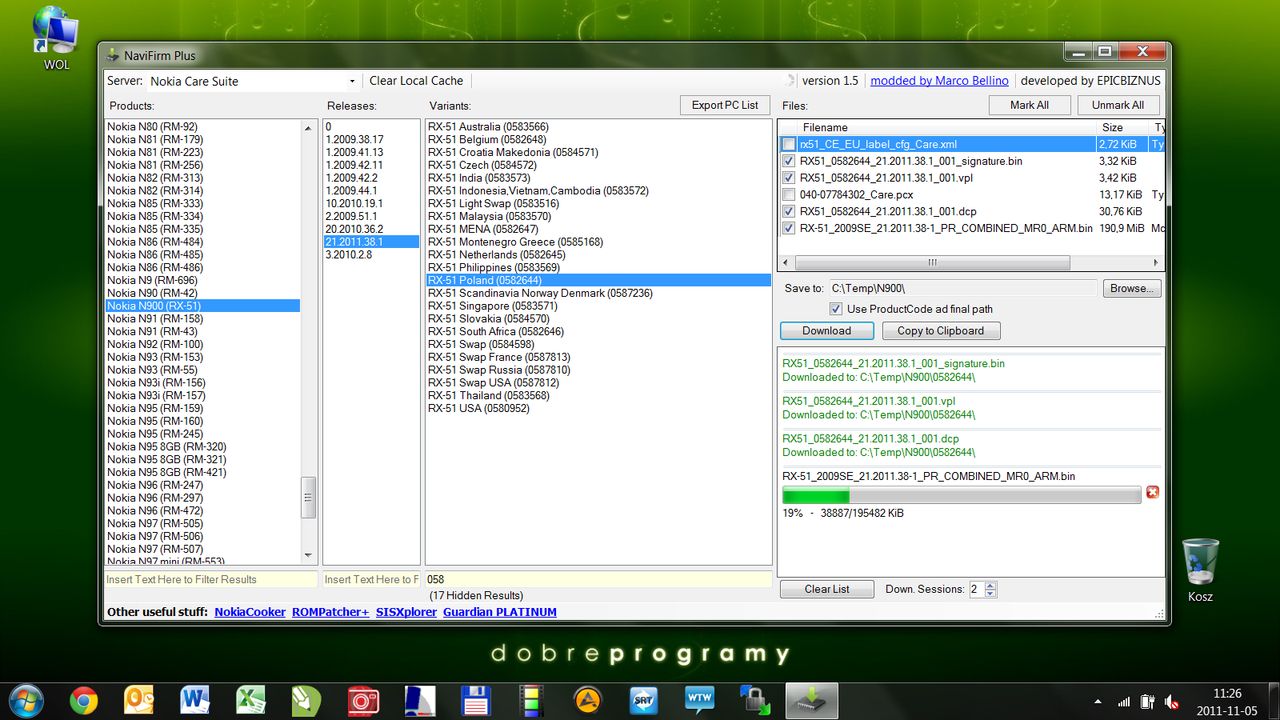1280x720 pixels.
Task: Click Files list scroll left arrow
Action: coord(786,263)
